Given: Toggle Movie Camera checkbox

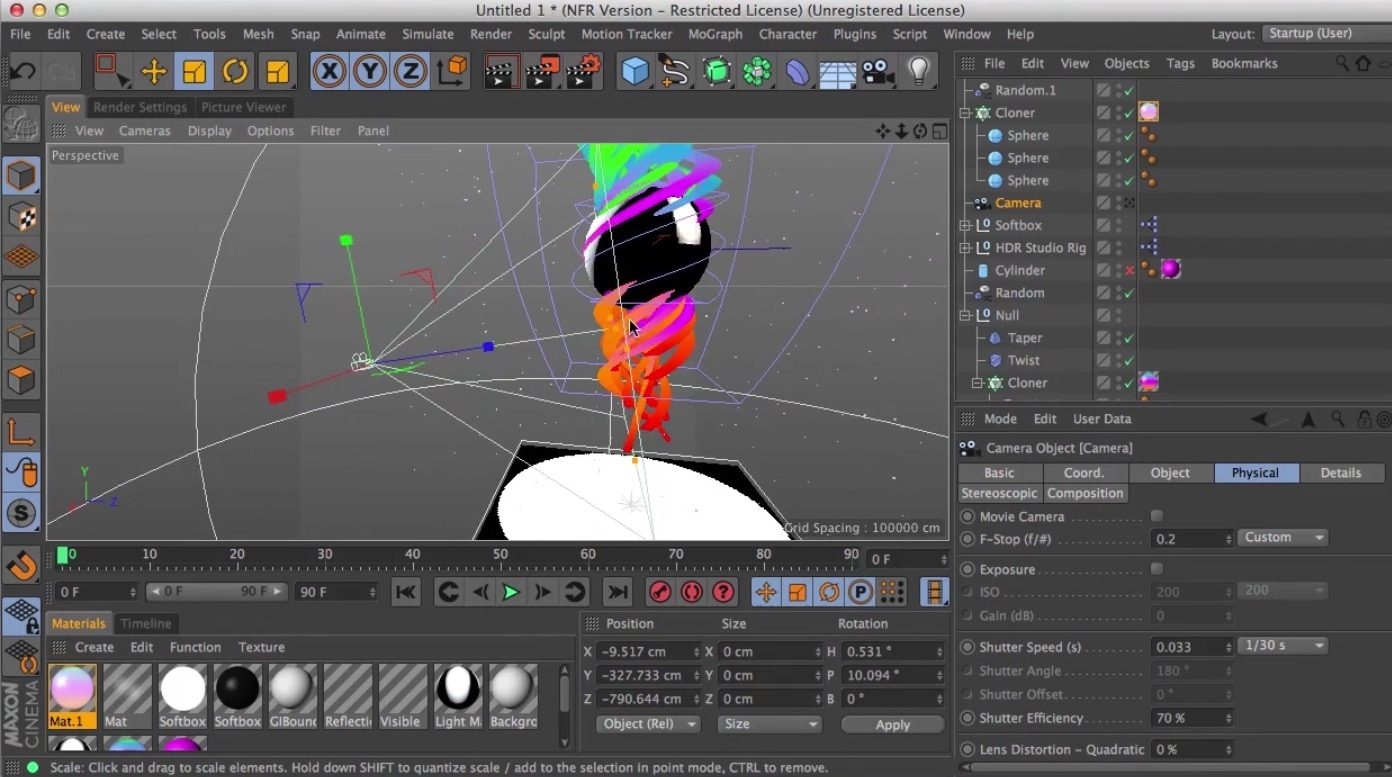Looking at the screenshot, I should coord(1157,516).
